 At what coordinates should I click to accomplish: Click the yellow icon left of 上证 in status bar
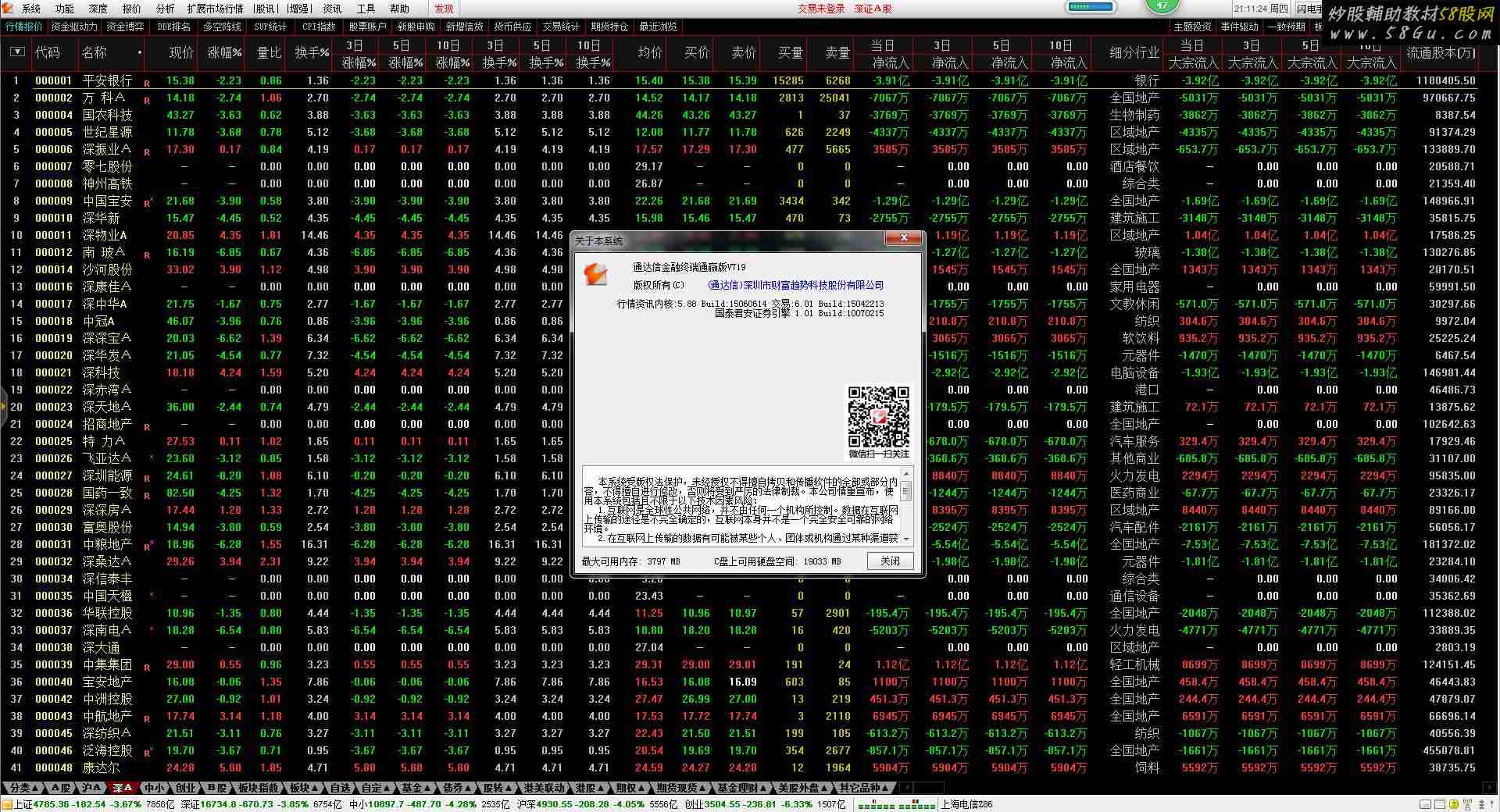click(x=6, y=804)
